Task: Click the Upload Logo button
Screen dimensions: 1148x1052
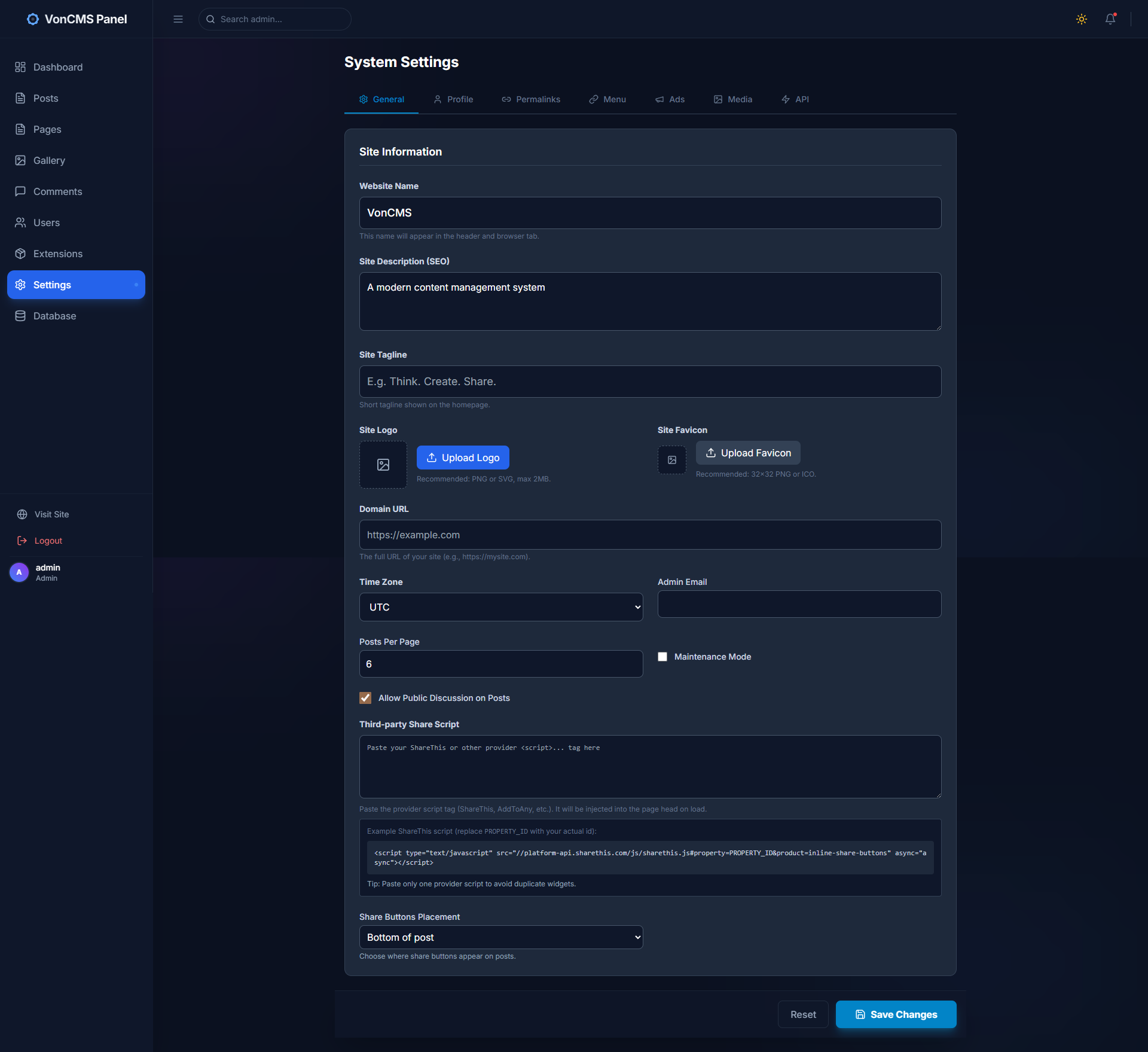Action: point(463,458)
